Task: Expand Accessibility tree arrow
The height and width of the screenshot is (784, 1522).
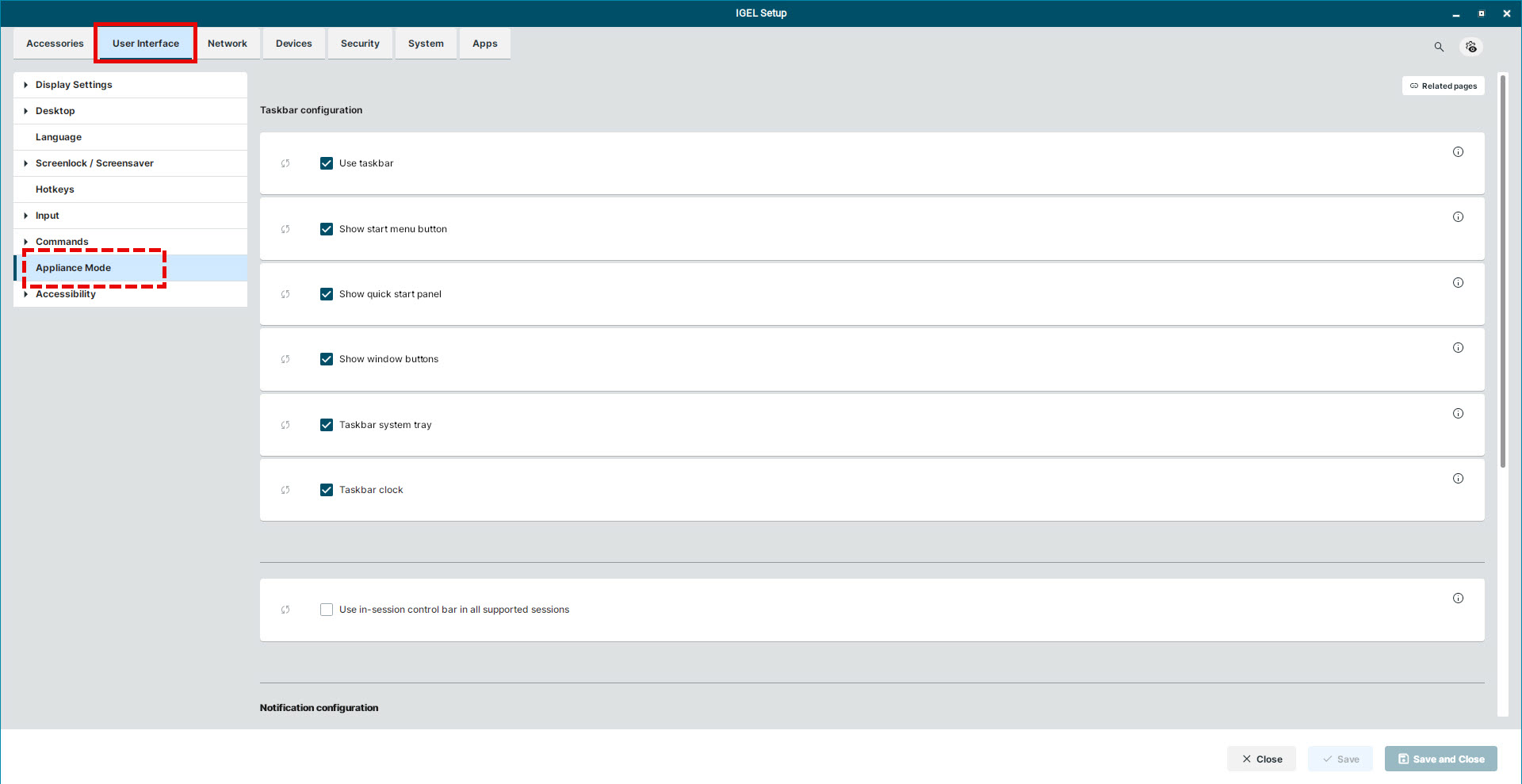Action: (x=25, y=294)
